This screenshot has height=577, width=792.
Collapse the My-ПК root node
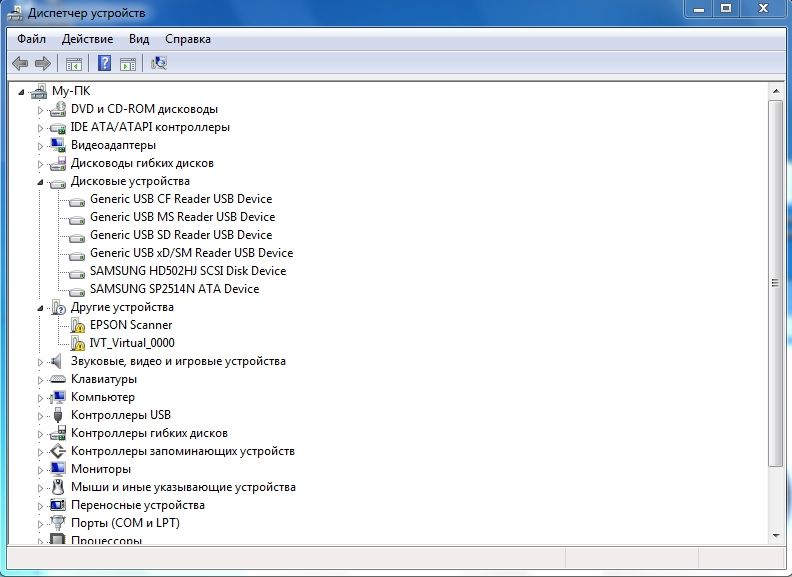point(21,92)
